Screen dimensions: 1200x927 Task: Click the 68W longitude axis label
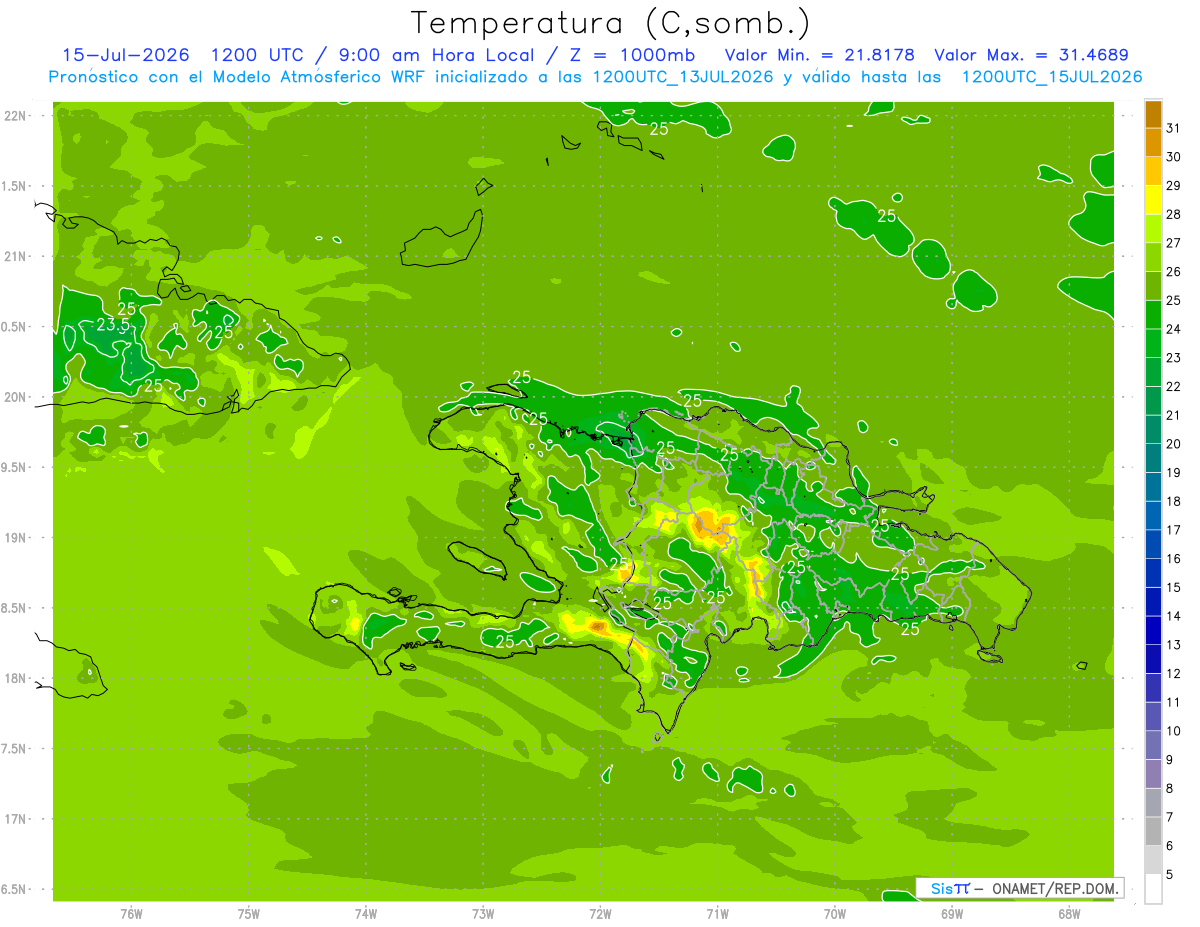click(1069, 913)
